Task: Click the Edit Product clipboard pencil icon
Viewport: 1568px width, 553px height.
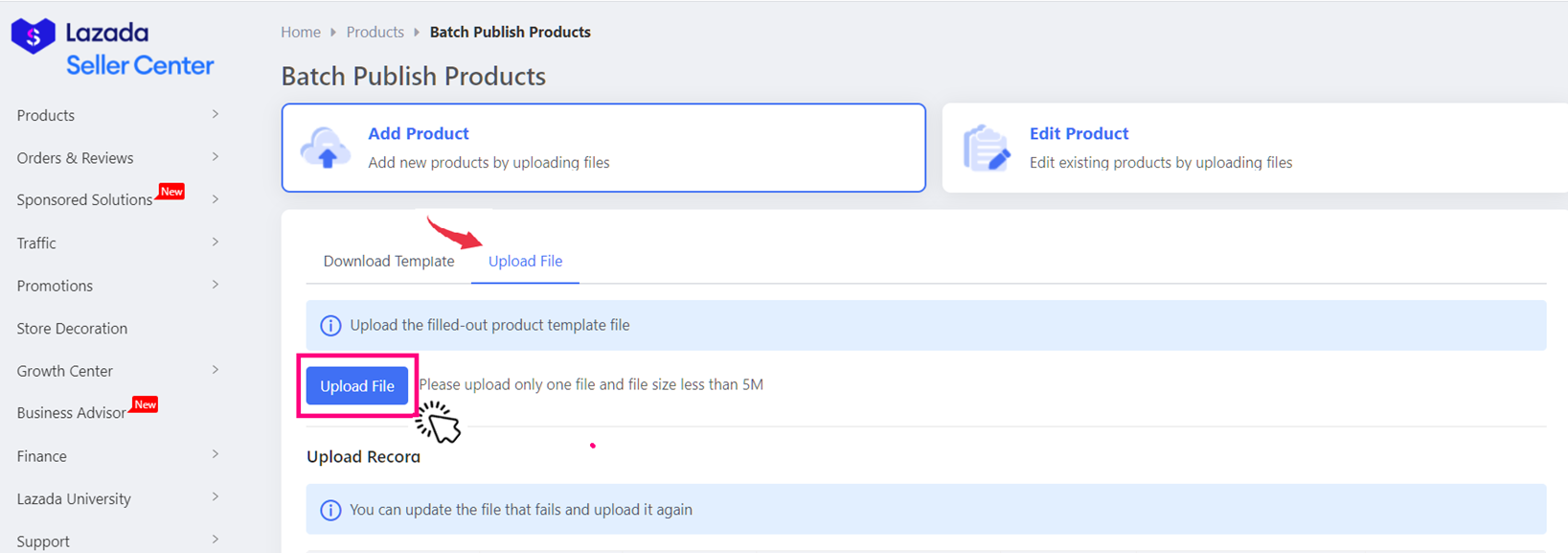Action: click(986, 148)
